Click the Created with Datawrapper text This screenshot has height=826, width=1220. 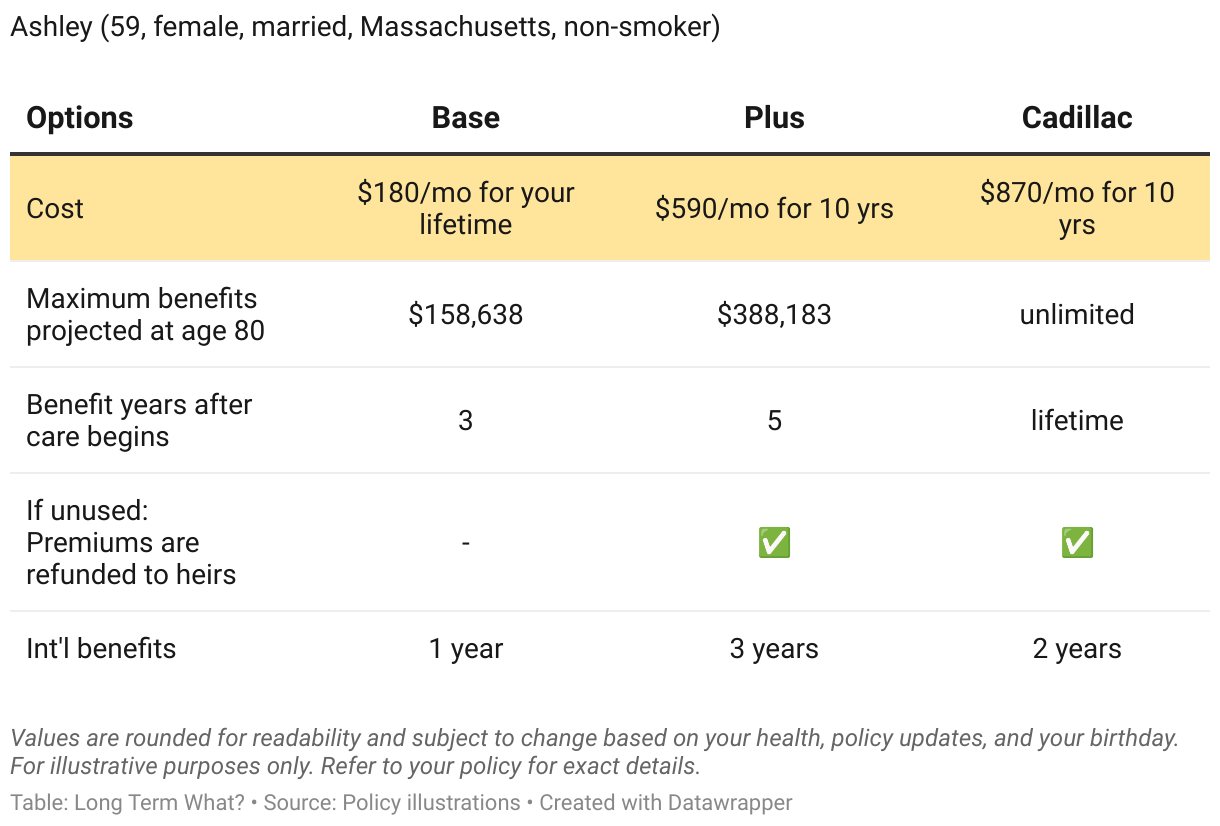(x=666, y=802)
